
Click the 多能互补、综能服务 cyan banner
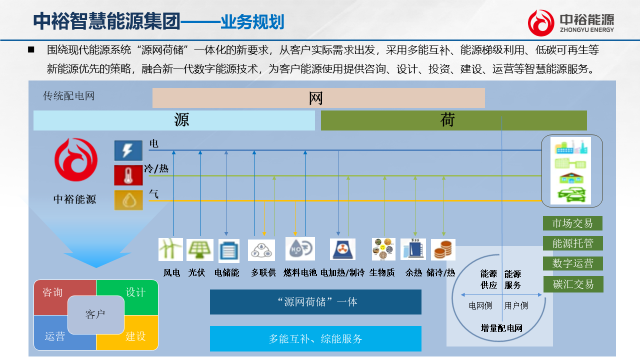pyautogui.click(x=316, y=338)
